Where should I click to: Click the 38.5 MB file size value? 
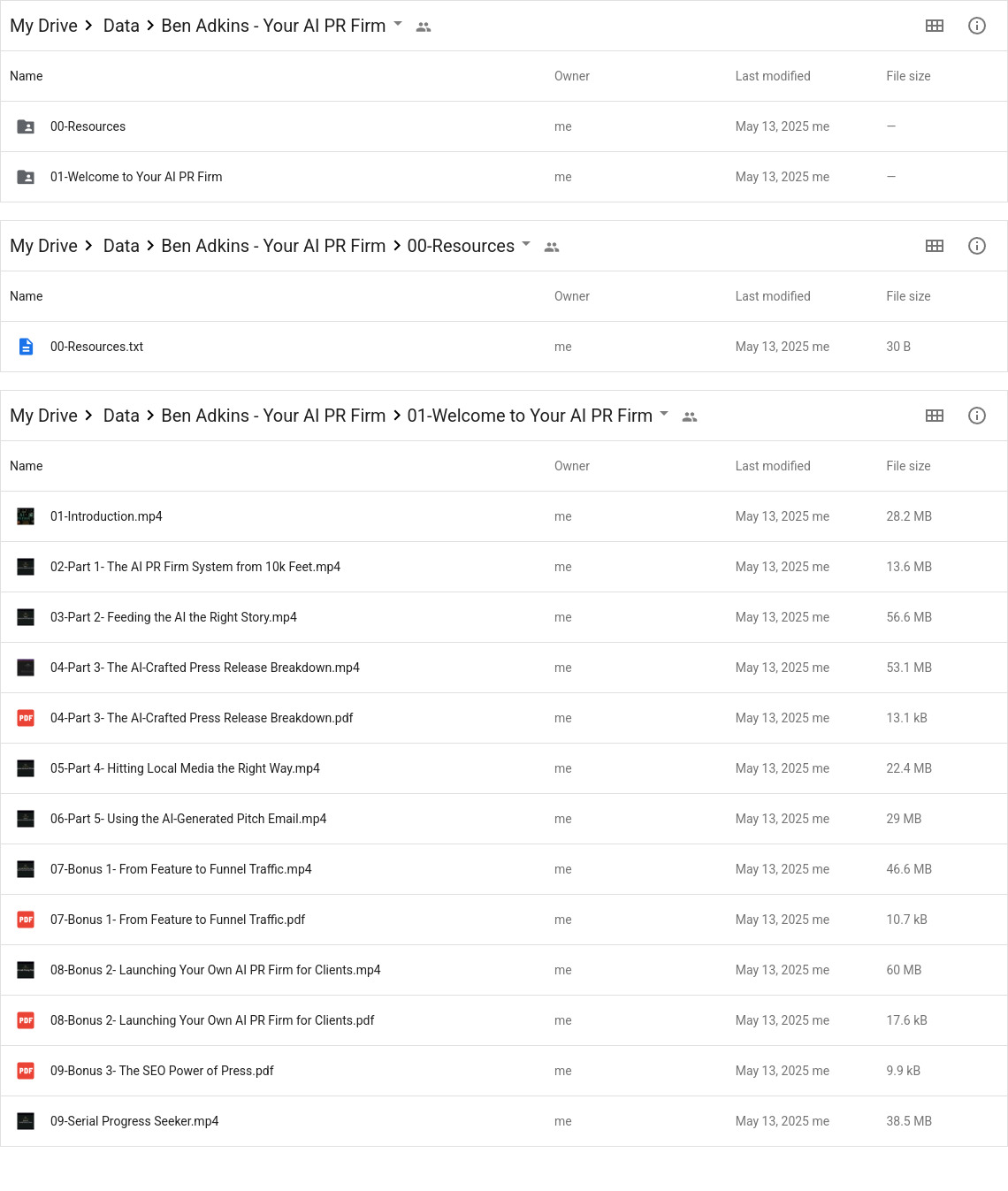[909, 1121]
